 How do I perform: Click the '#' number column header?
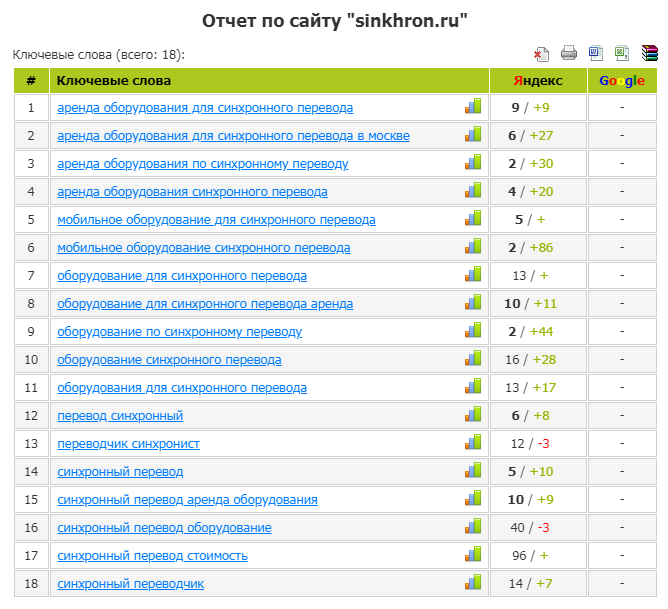pyautogui.click(x=31, y=80)
